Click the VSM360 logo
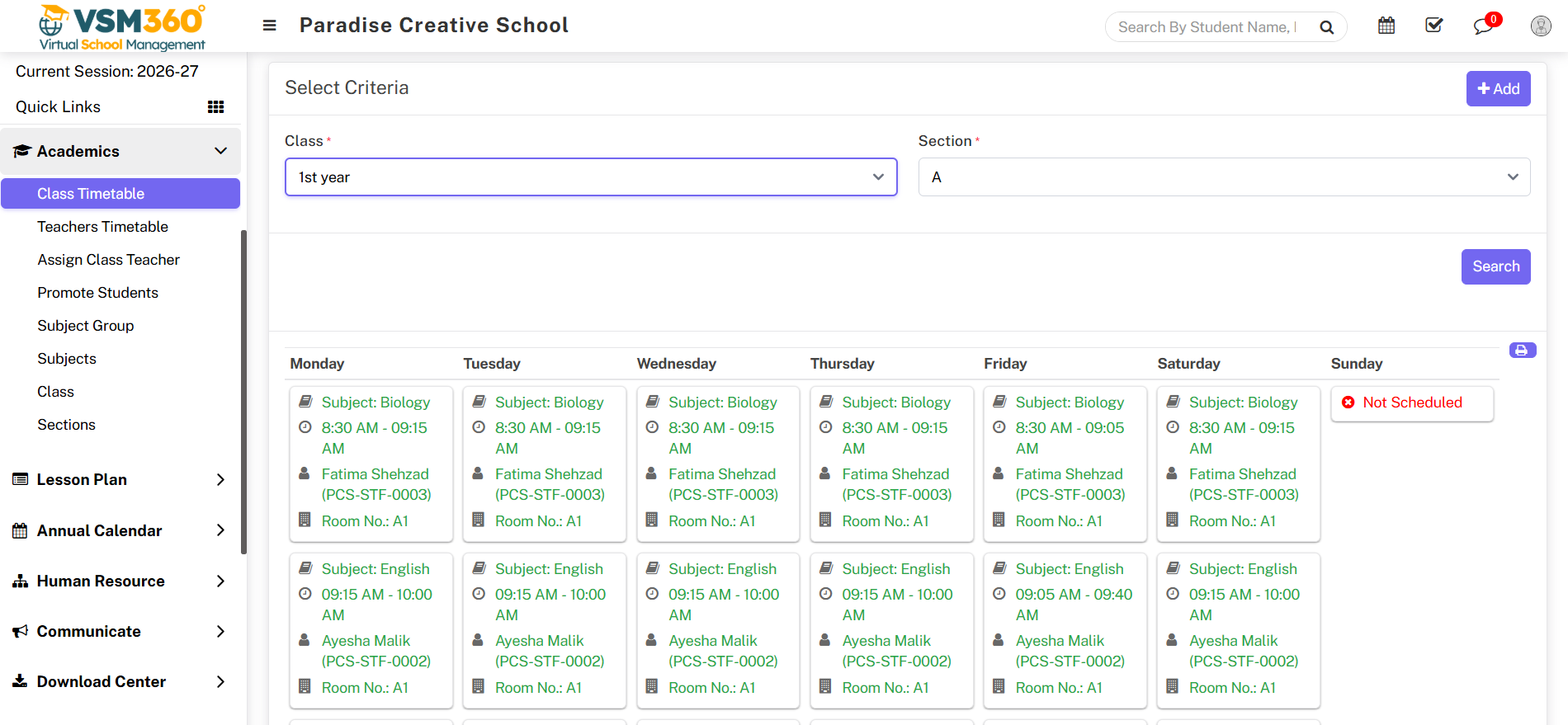 click(122, 27)
